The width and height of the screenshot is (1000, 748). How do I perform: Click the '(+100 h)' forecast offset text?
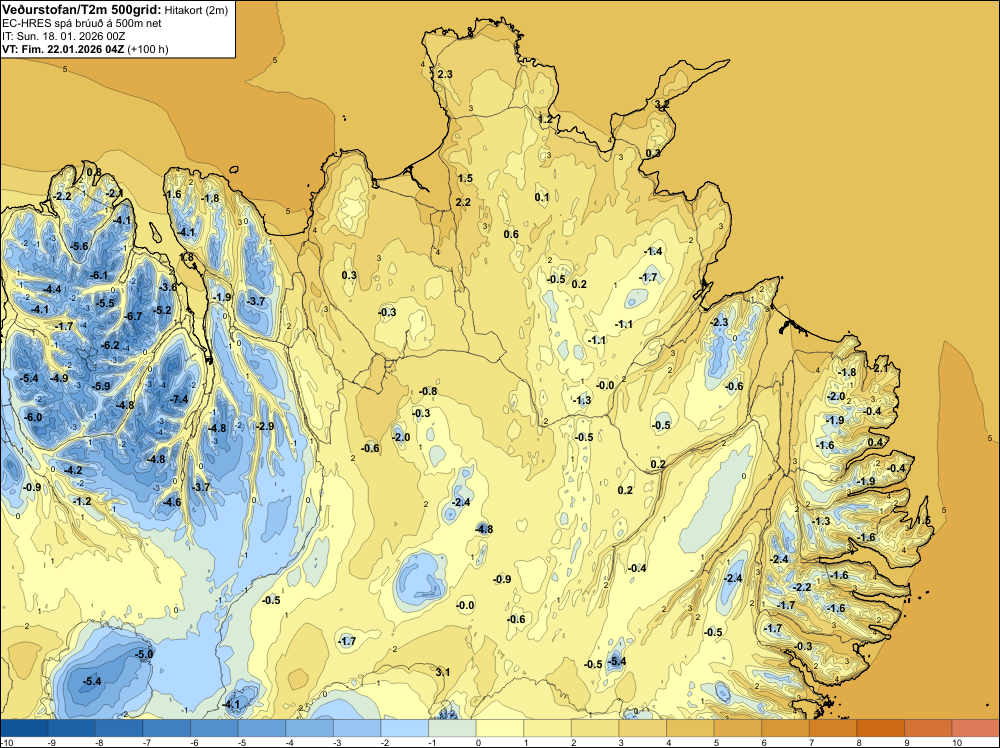(x=148, y=49)
